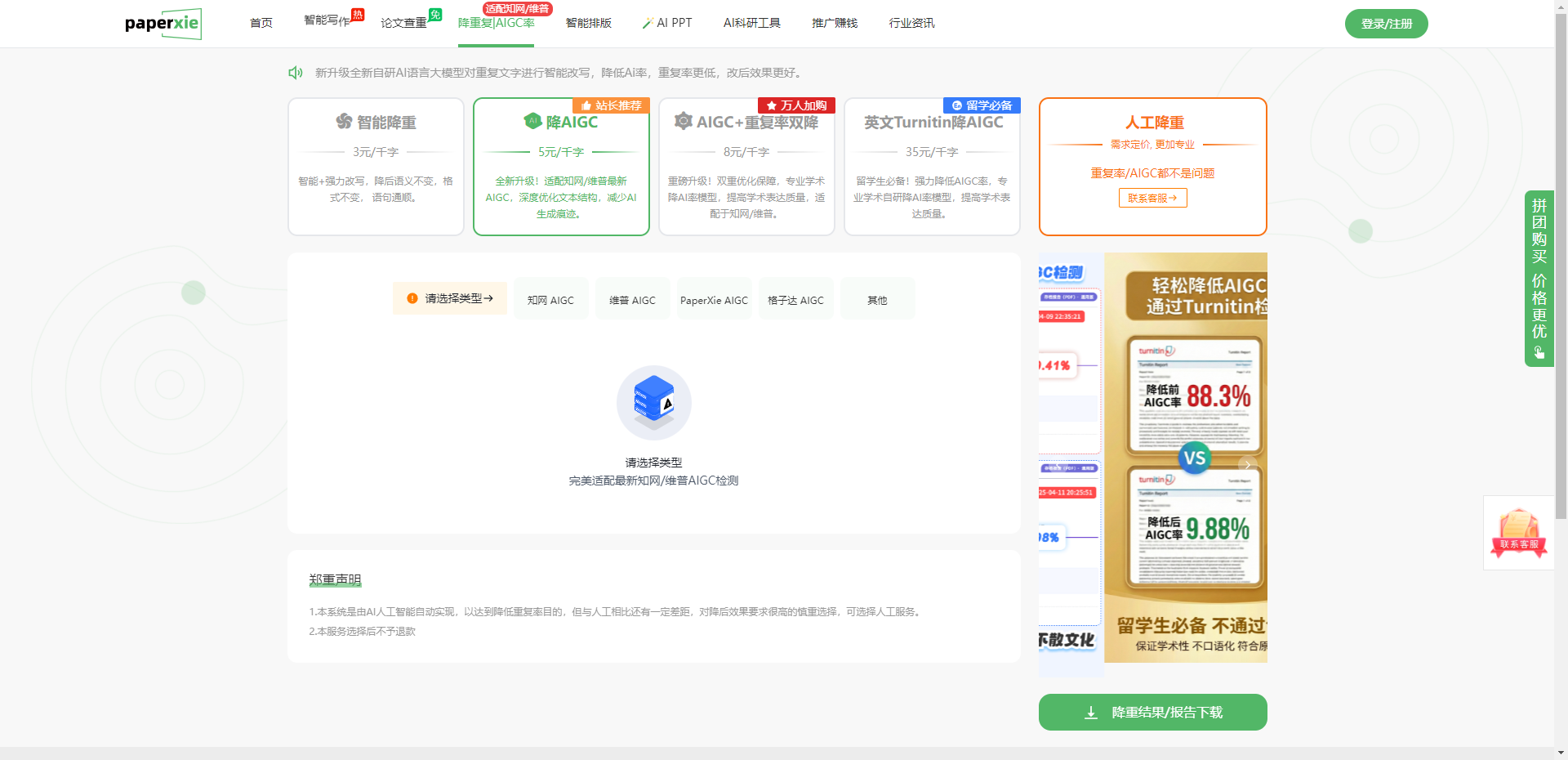Image resolution: width=1568 pixels, height=760 pixels.
Task: Click the 站长推荐 thumbs-up badge
Action: [611, 105]
